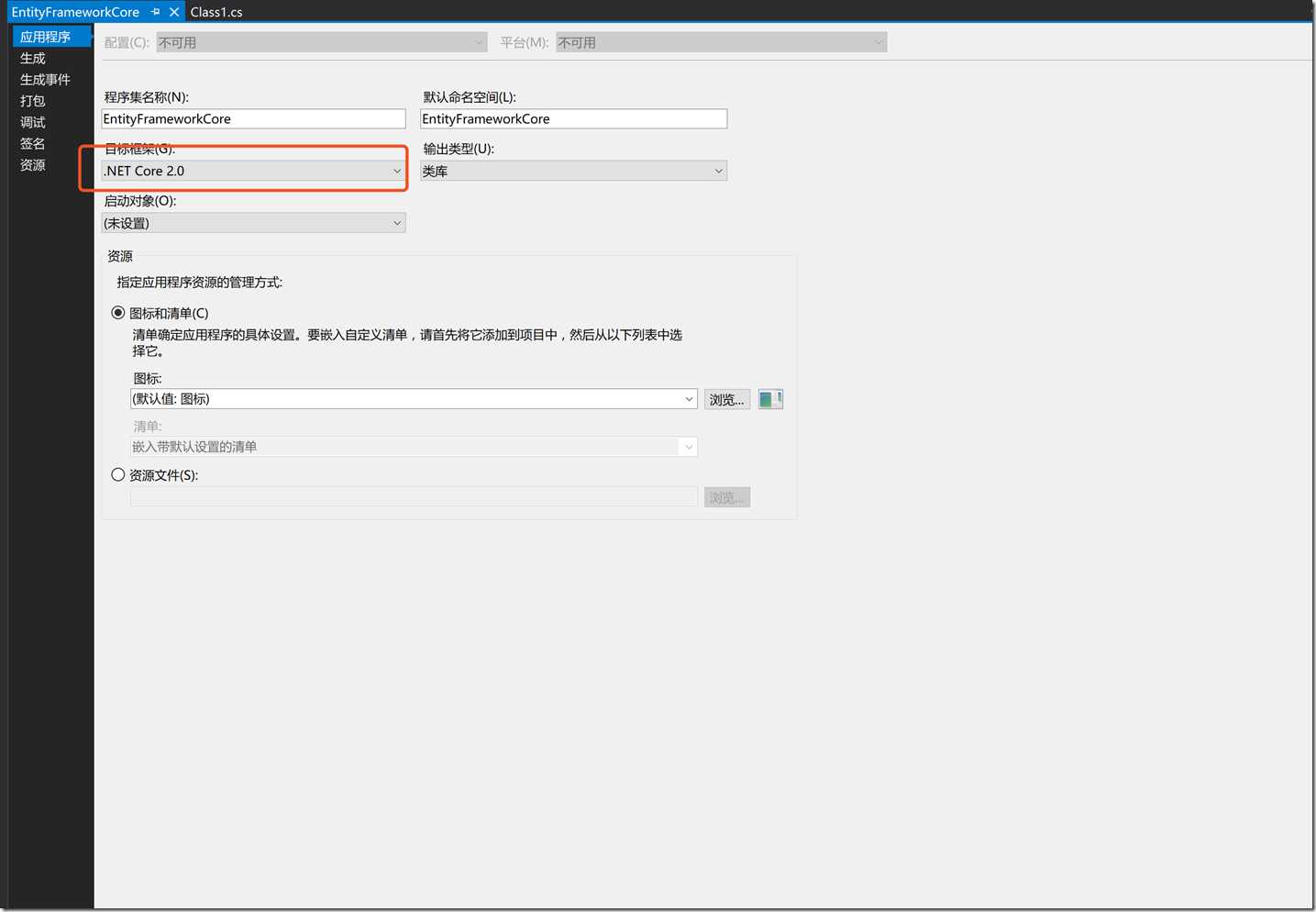1316x912 pixels.
Task: Click the 浏览 button next to icon field
Action: tap(727, 399)
